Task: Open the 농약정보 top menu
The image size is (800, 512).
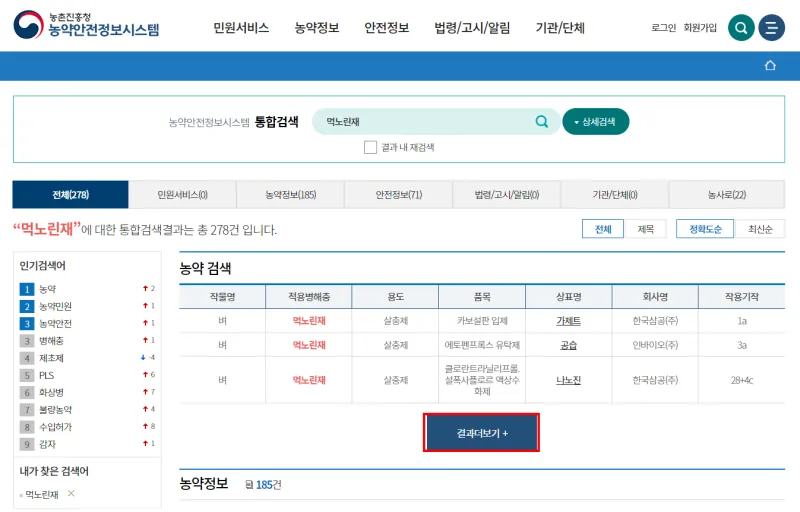Action: [x=316, y=28]
